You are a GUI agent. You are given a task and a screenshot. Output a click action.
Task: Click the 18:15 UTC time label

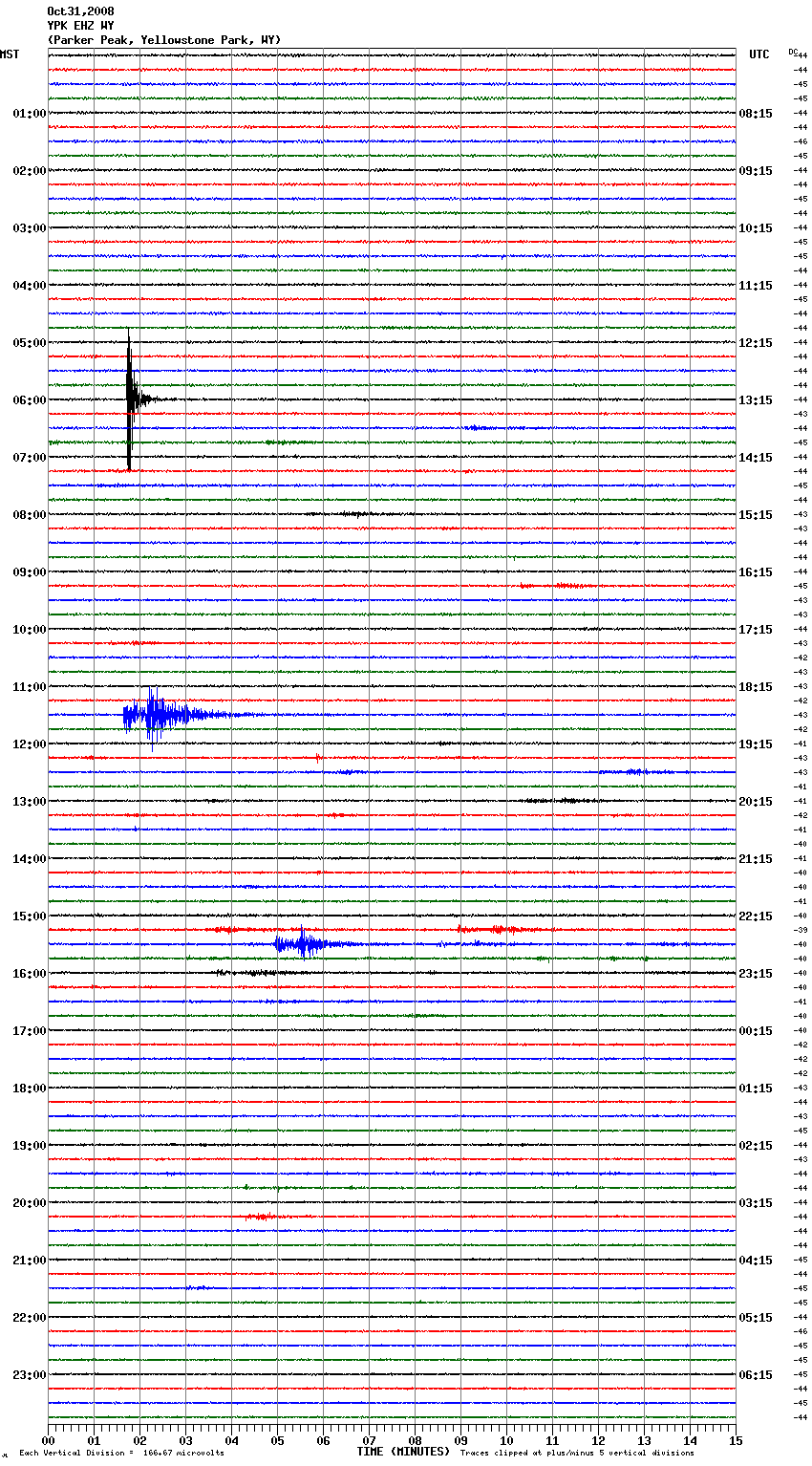tap(756, 687)
